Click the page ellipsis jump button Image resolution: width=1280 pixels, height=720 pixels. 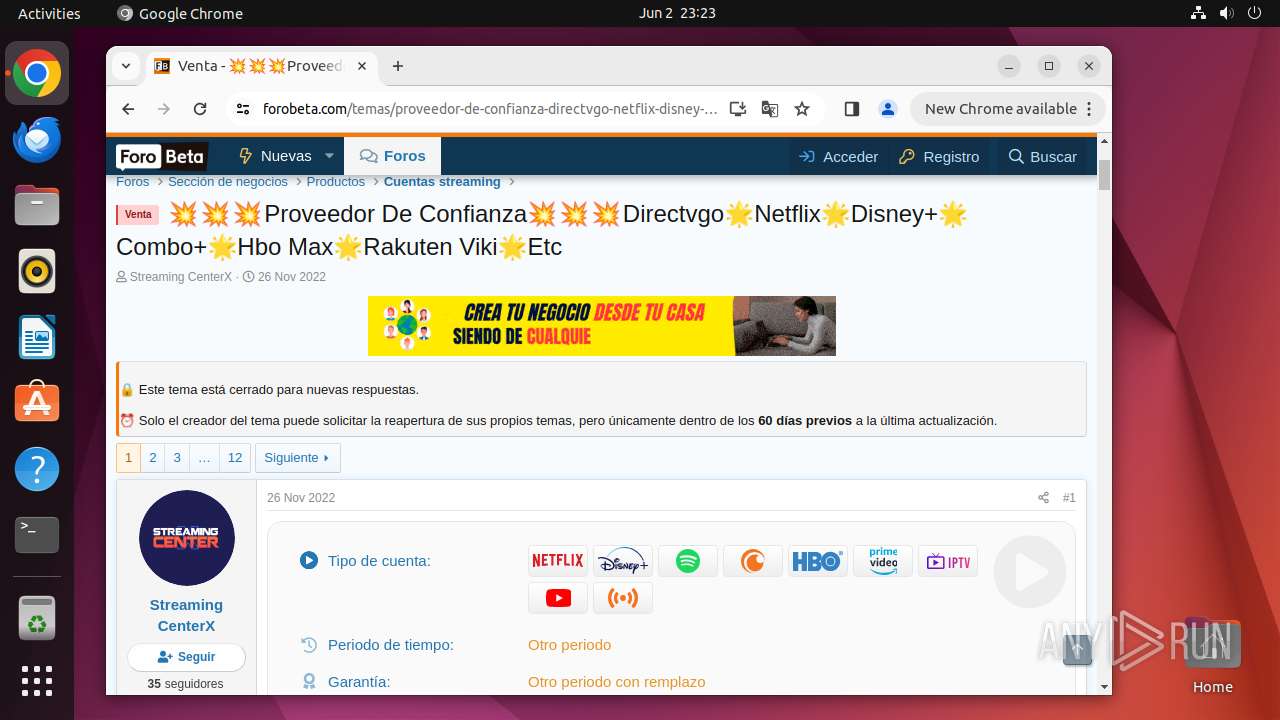click(x=204, y=458)
